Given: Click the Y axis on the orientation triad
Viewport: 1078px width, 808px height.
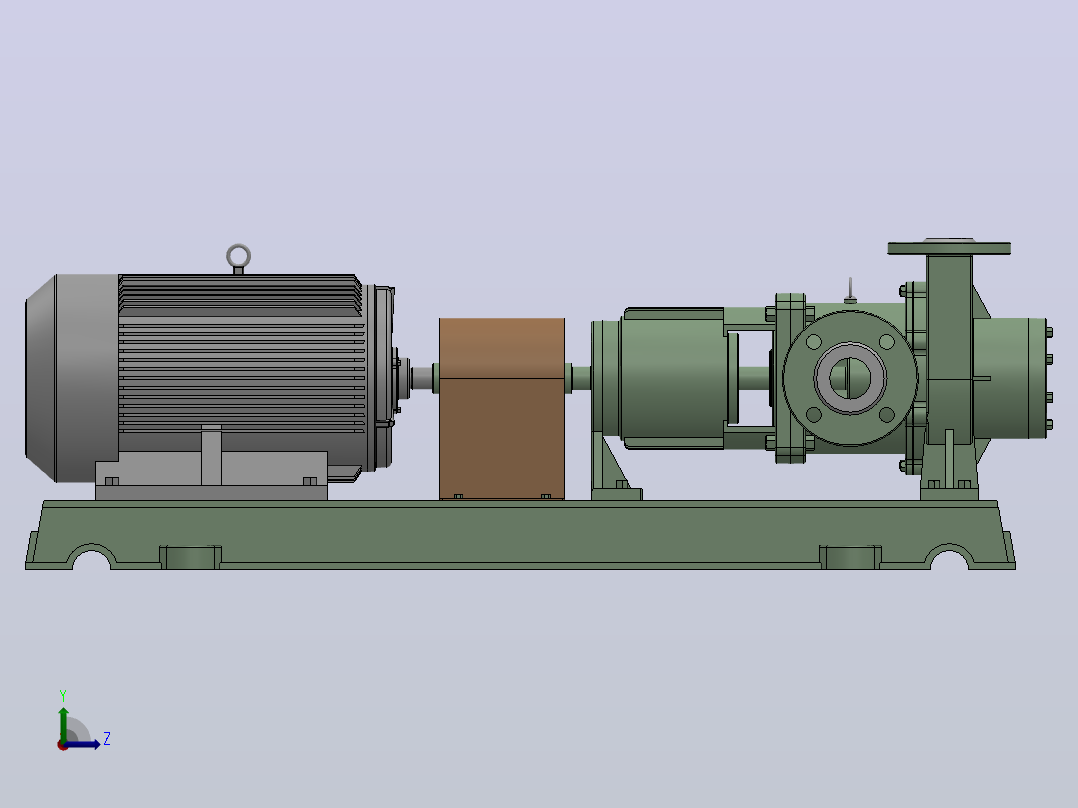Looking at the screenshot, I should (x=63, y=722).
